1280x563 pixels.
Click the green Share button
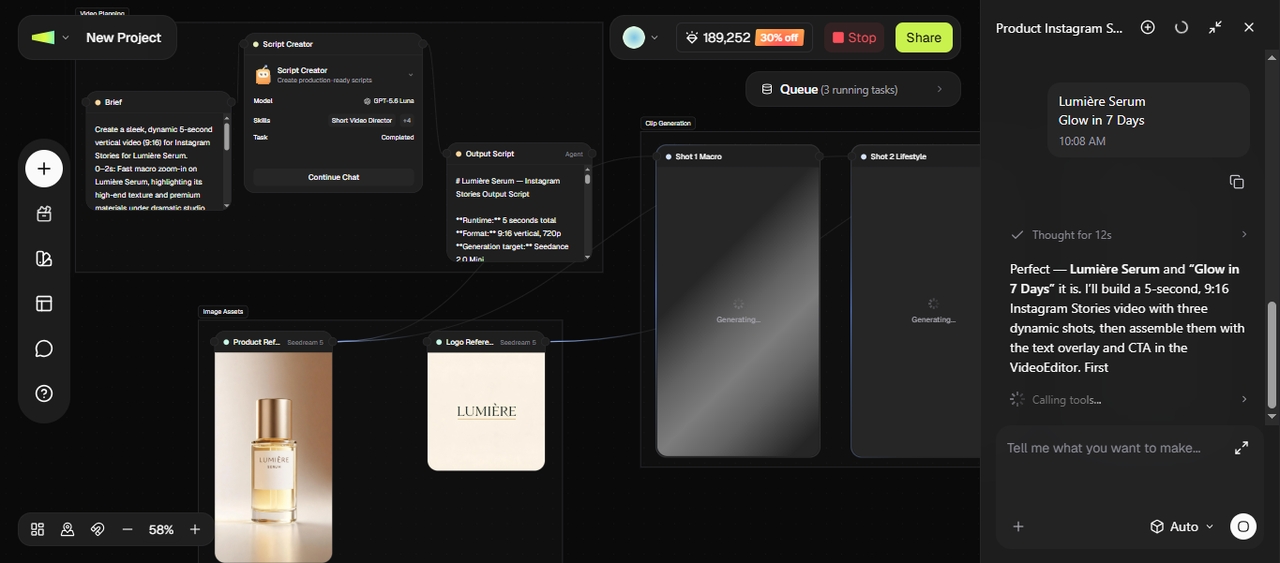924,38
